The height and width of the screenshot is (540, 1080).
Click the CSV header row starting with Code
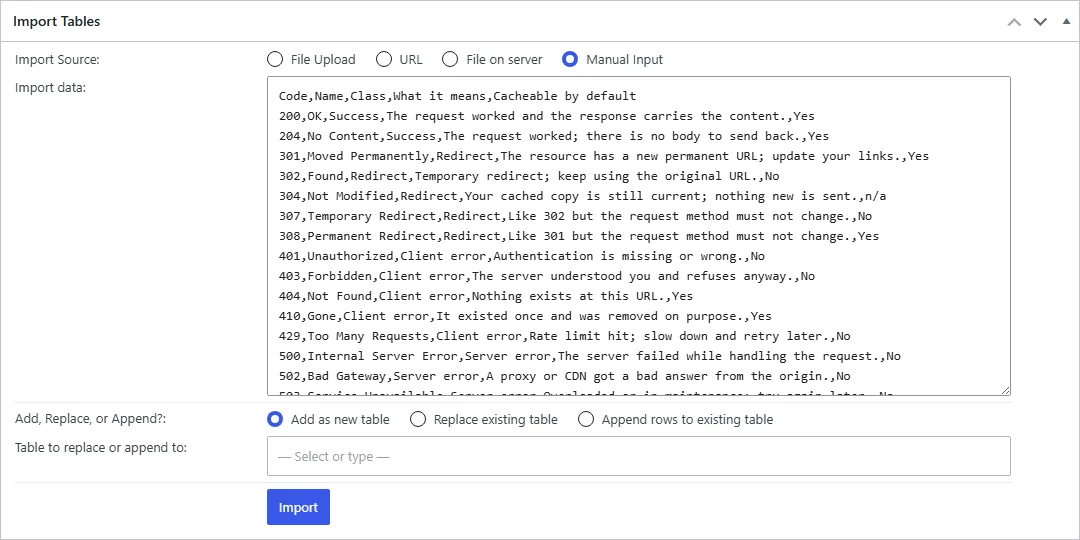(x=457, y=96)
